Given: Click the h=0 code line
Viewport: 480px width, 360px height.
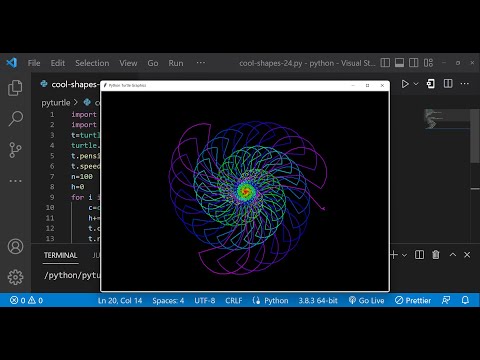Looking at the screenshot, I should coord(78,187).
